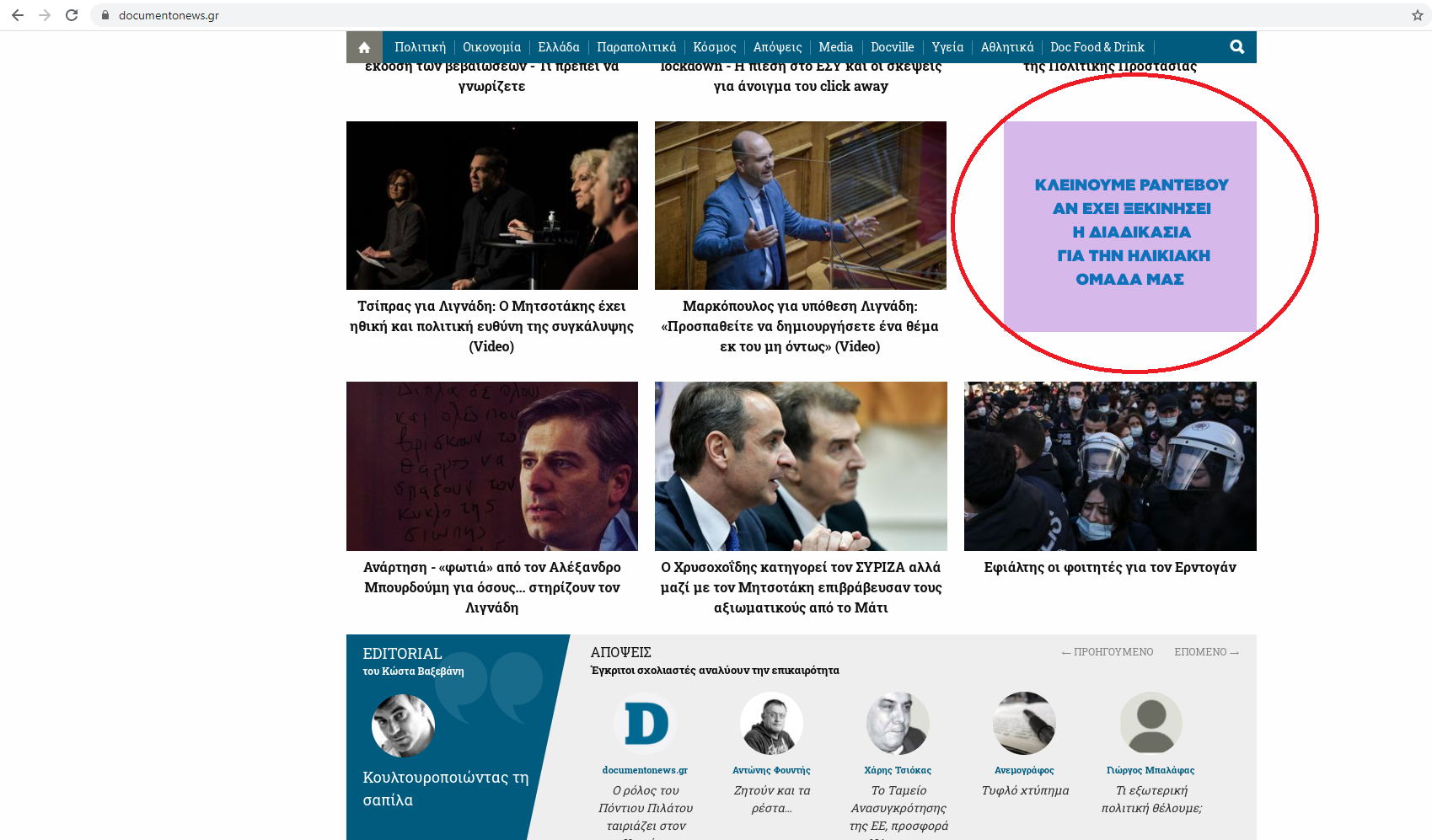Click the purple ΚΛΕΙΝΟΥΜΕ ΡΑΝΤΕΒΟΥ banner
This screenshot has height=840, width=1432.
point(1130,227)
